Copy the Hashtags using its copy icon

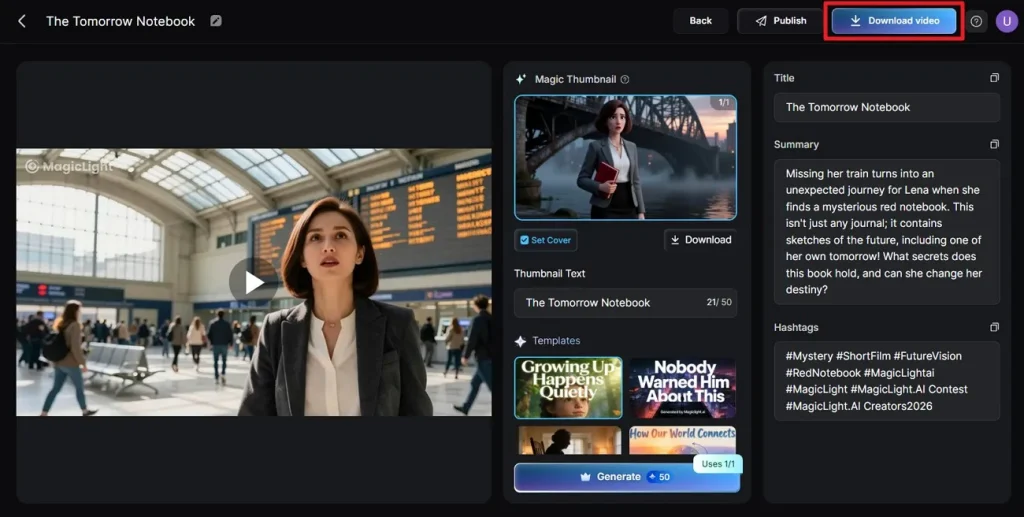coord(994,328)
